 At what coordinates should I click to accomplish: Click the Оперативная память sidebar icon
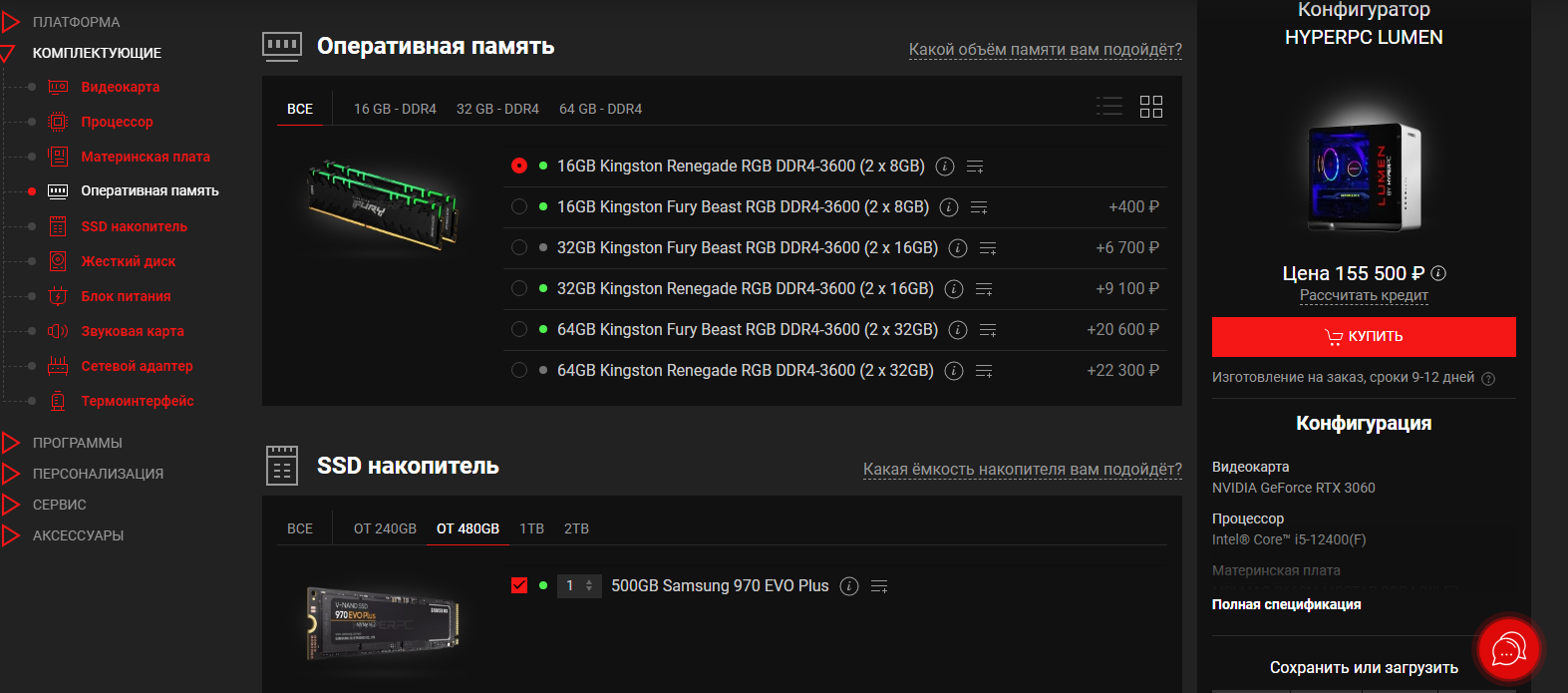click(x=58, y=190)
